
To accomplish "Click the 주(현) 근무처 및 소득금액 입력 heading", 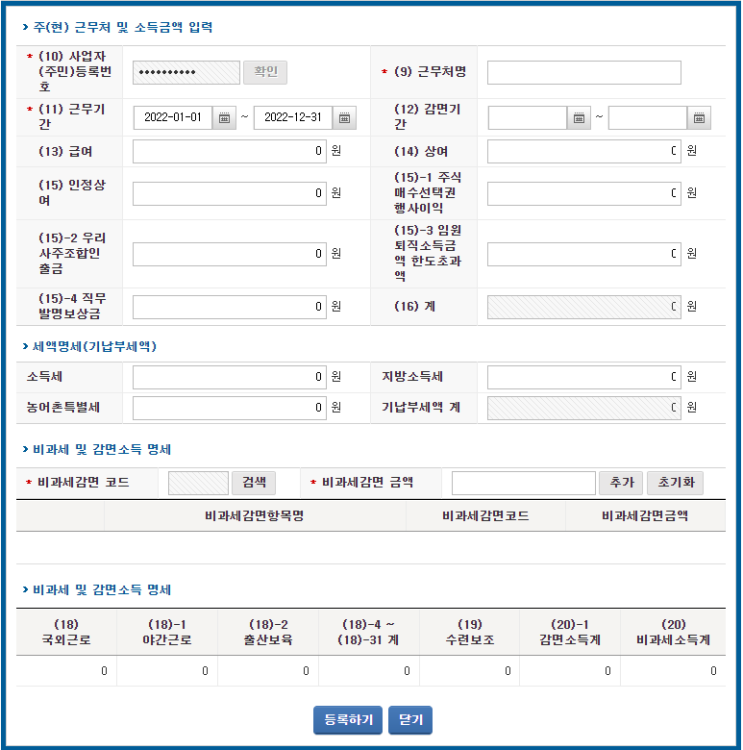I will pos(122,27).
